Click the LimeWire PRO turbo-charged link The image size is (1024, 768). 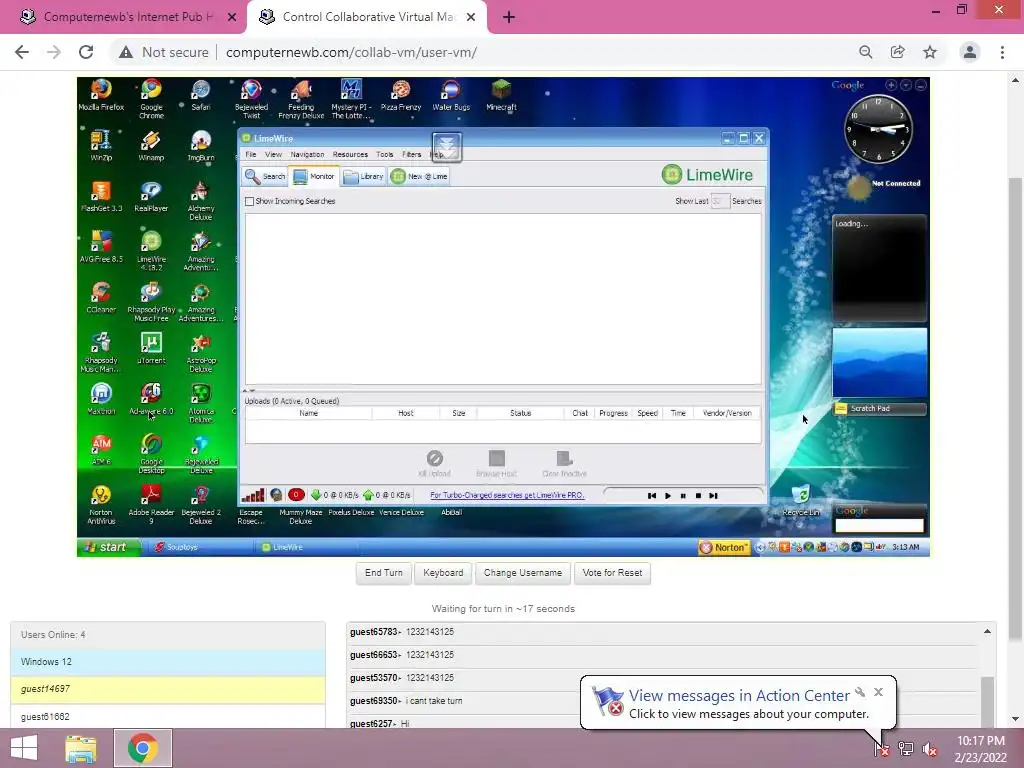tap(507, 495)
